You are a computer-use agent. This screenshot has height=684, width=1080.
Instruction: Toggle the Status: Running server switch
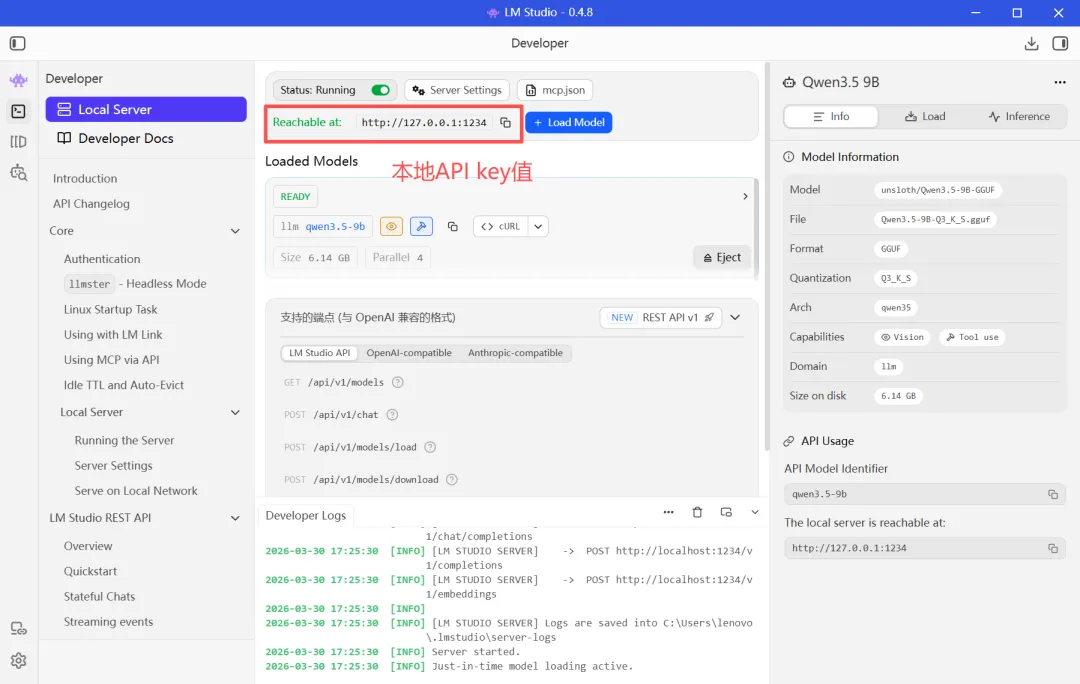(x=380, y=90)
